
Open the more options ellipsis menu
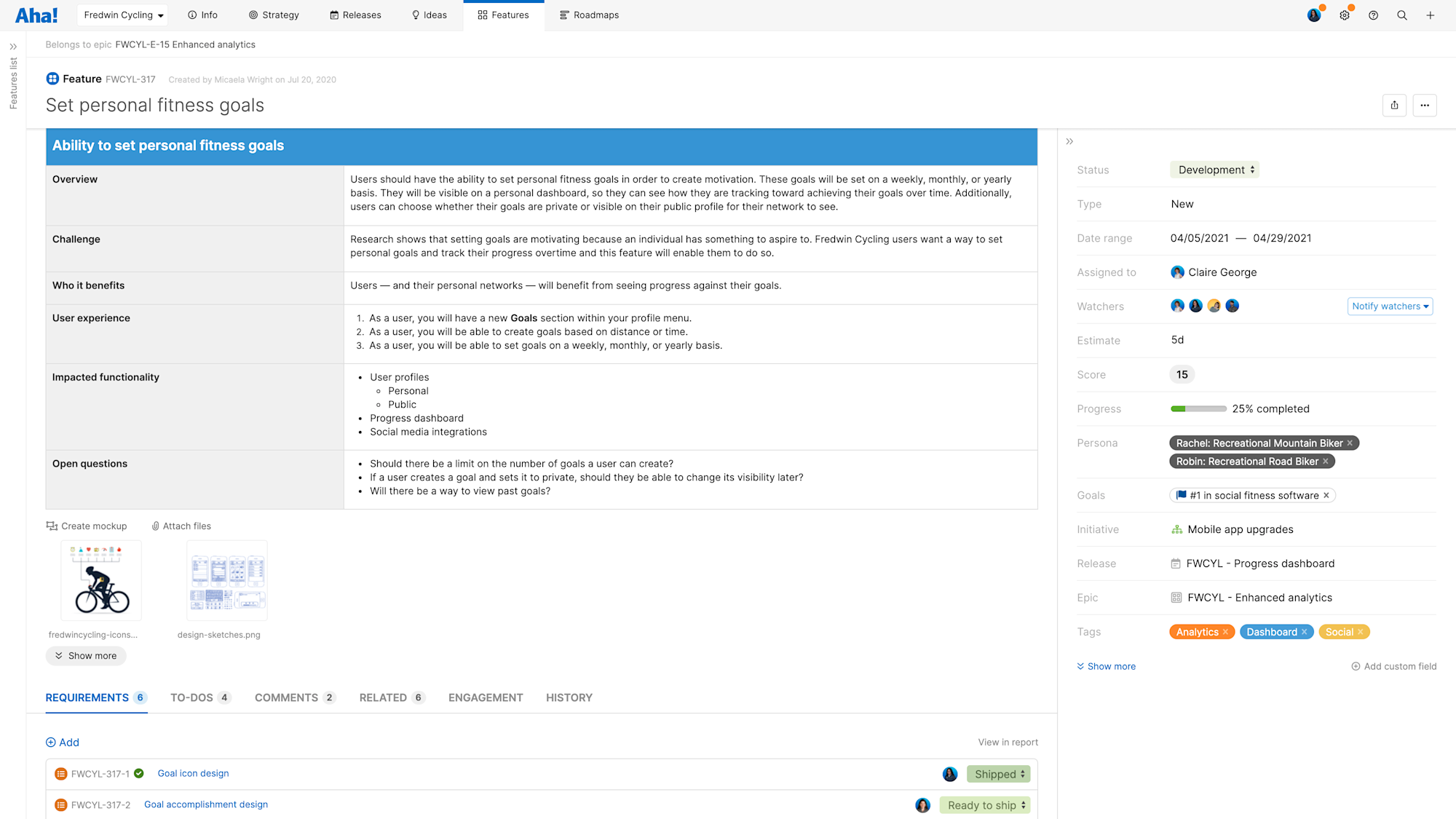tap(1424, 105)
